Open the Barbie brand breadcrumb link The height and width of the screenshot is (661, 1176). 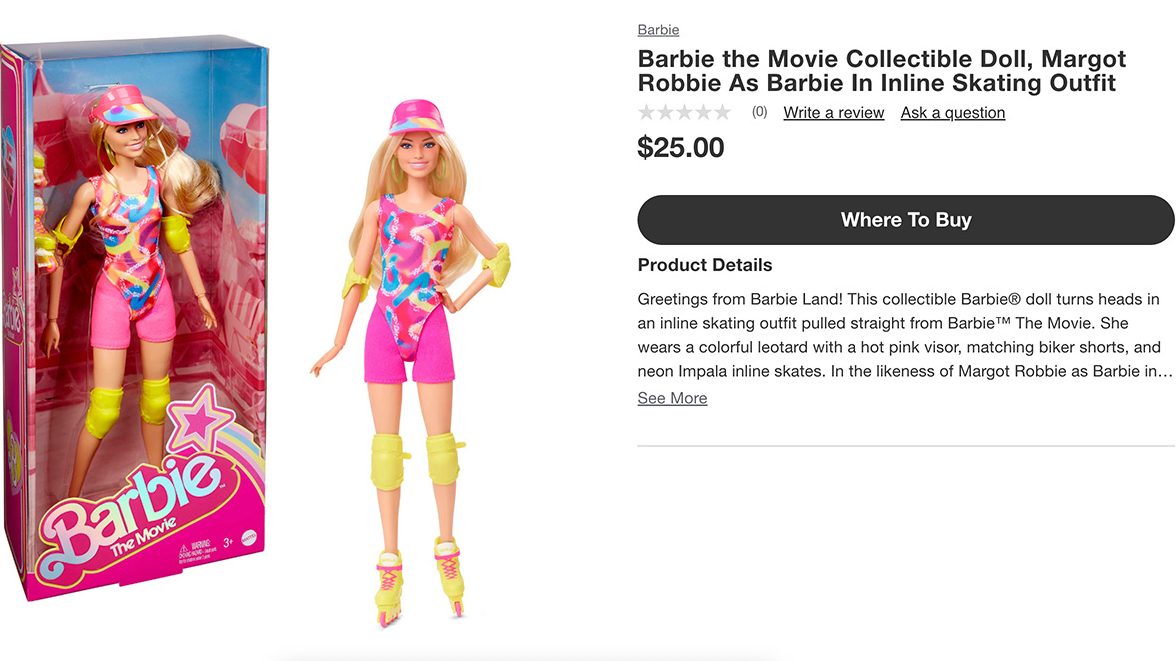pyautogui.click(x=658, y=29)
